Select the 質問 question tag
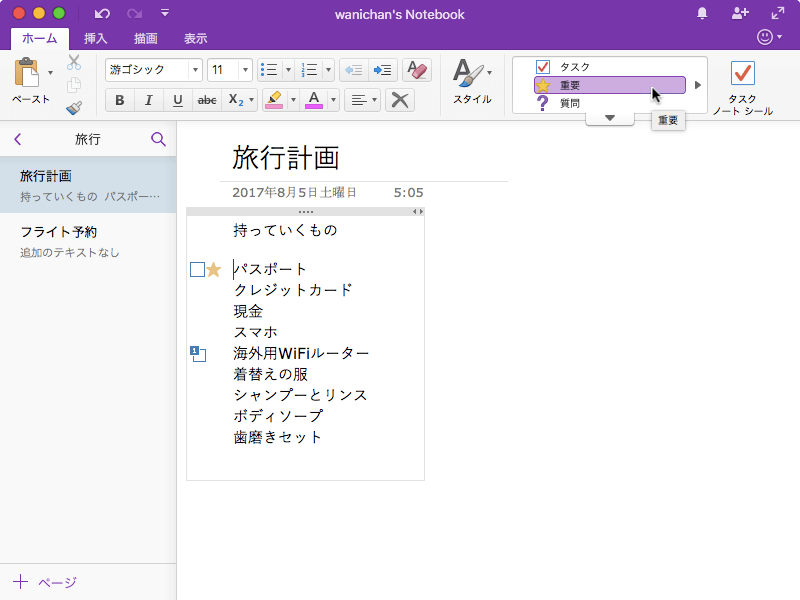Viewport: 800px width, 600px height. point(609,104)
